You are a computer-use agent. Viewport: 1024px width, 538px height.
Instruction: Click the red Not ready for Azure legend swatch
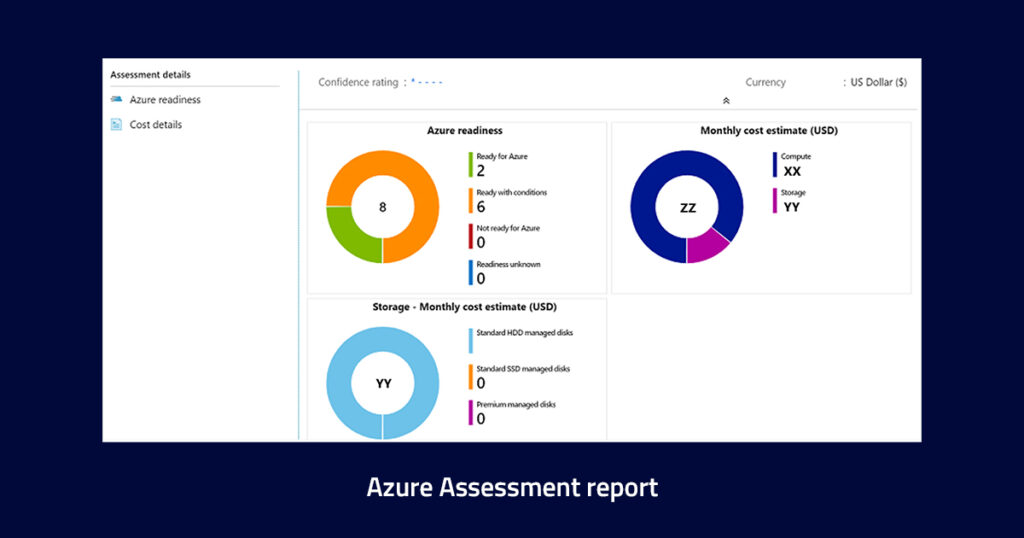470,236
